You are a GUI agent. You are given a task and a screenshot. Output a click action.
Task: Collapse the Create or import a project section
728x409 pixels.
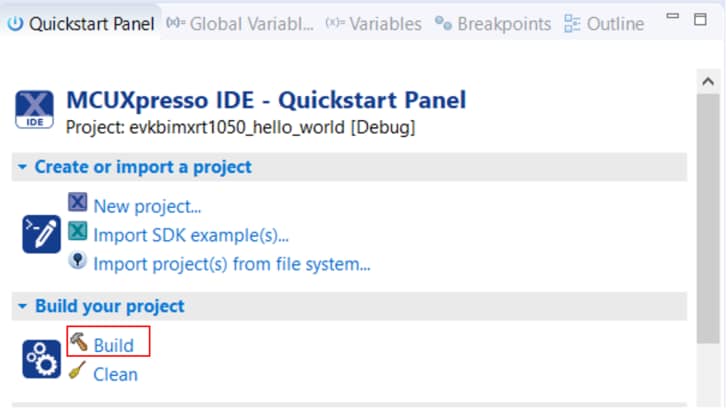point(21,167)
